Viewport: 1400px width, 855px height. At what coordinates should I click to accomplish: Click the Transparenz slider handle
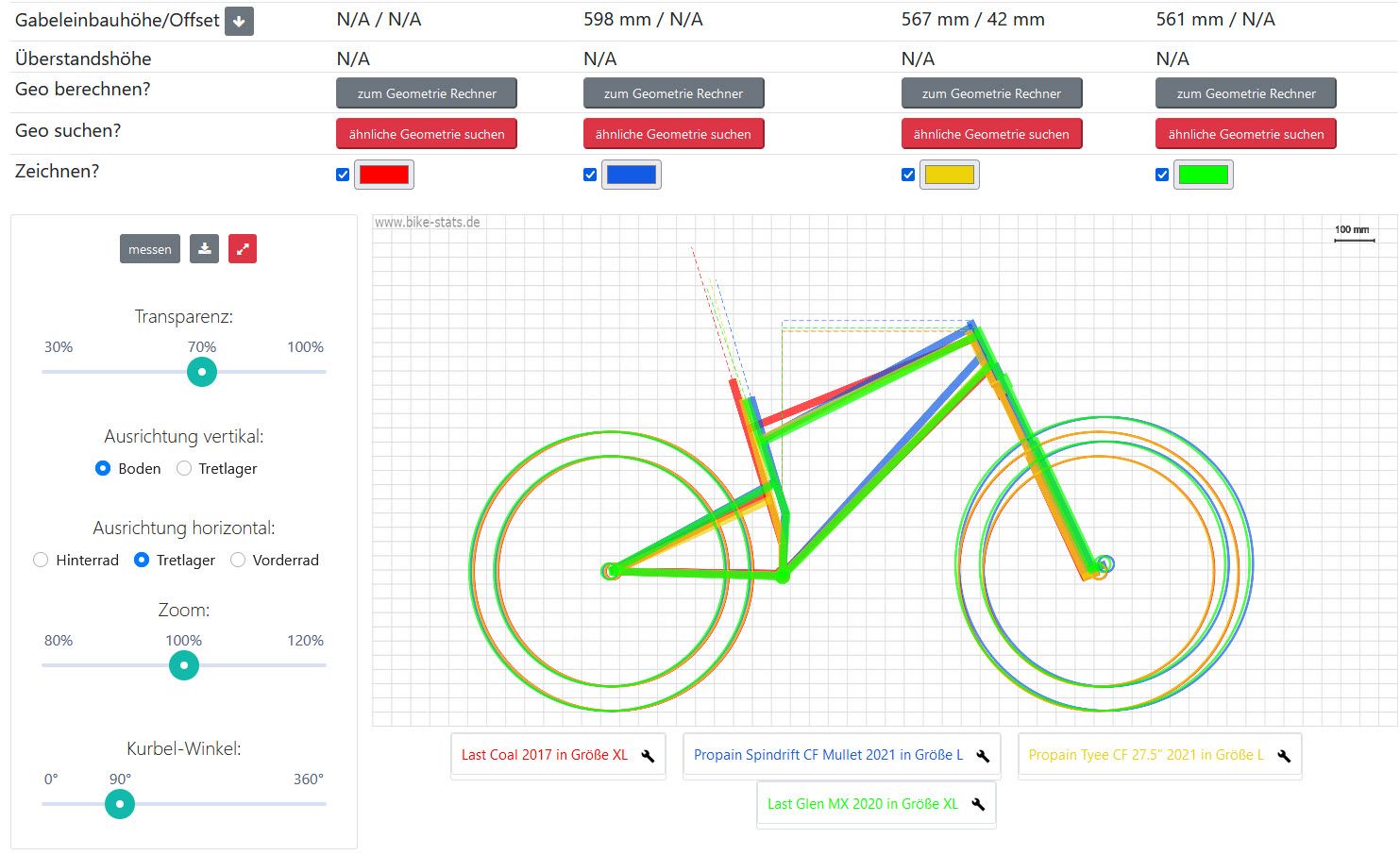(202, 372)
